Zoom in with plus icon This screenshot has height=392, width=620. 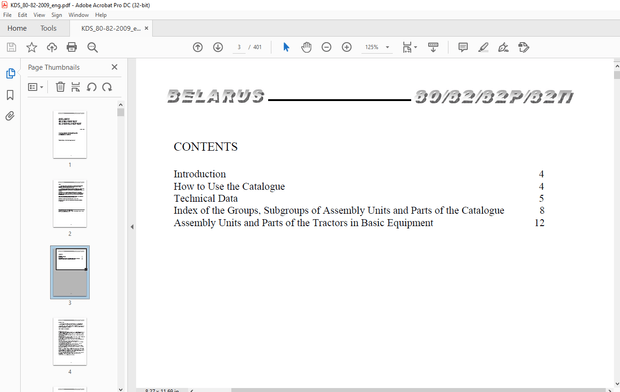pos(347,47)
